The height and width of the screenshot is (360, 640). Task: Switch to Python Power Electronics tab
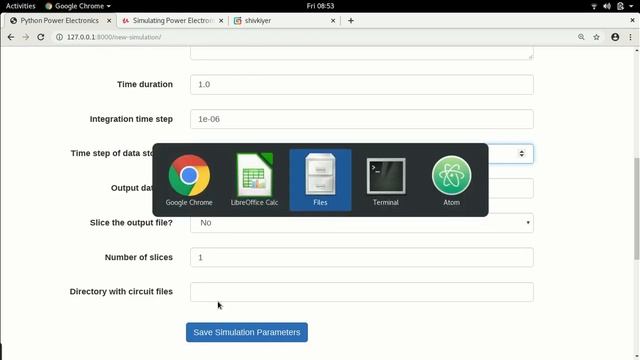coord(59,20)
